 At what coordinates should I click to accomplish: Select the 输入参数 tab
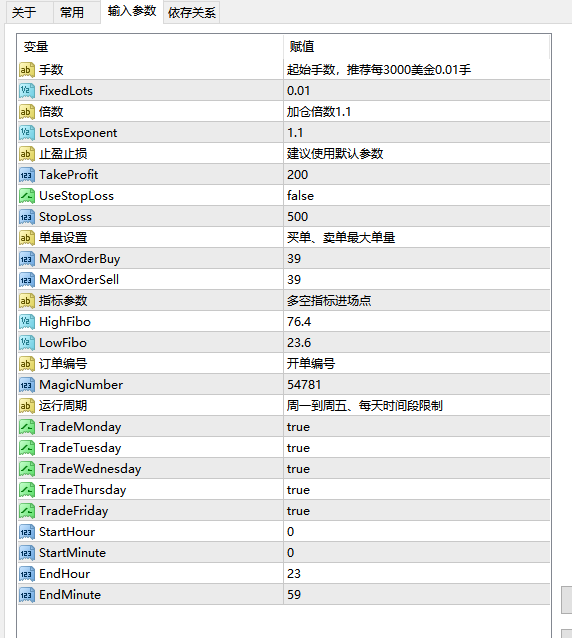pyautogui.click(x=132, y=12)
